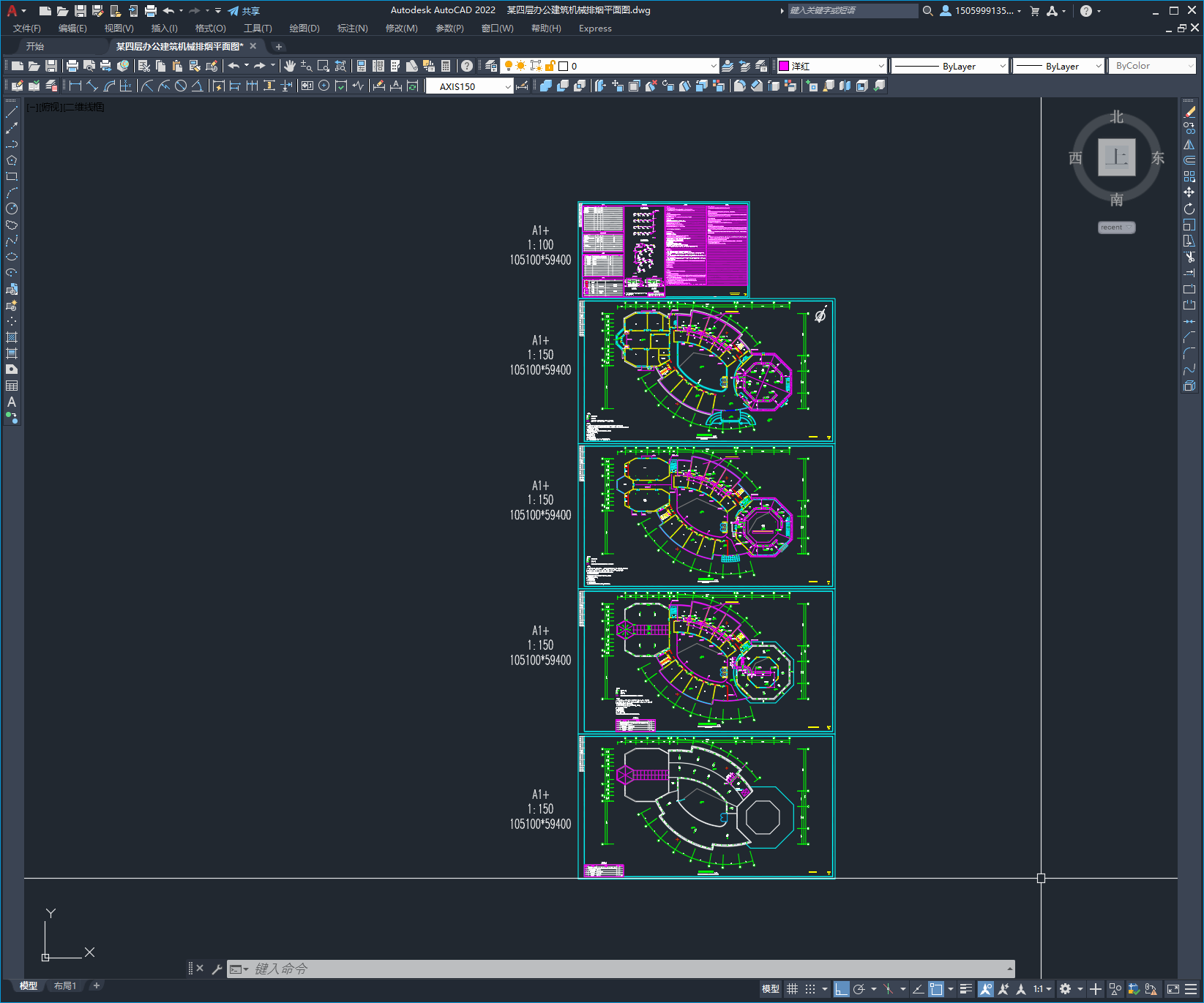
Task: Select the Erase tool in right toolbar
Action: coord(1189,112)
